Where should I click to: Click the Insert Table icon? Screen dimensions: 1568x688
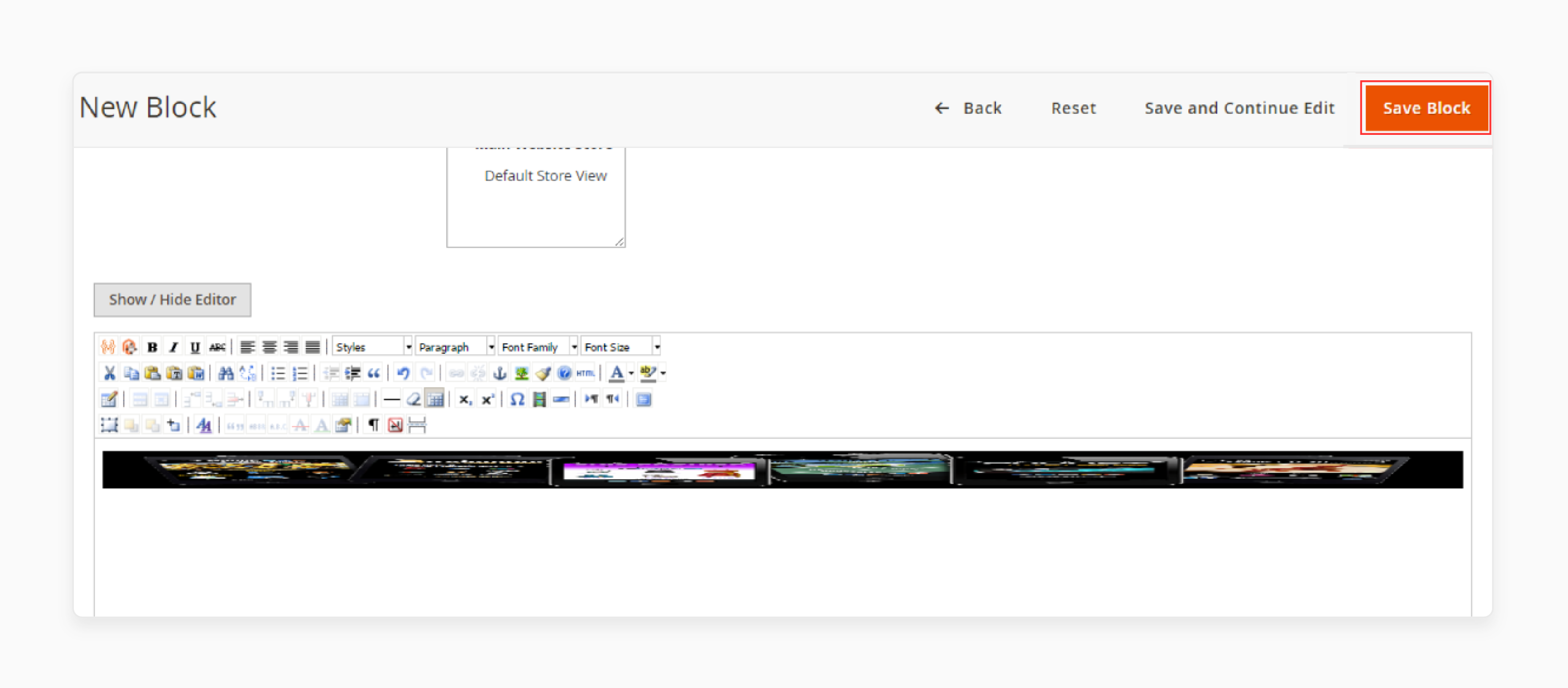click(x=109, y=399)
